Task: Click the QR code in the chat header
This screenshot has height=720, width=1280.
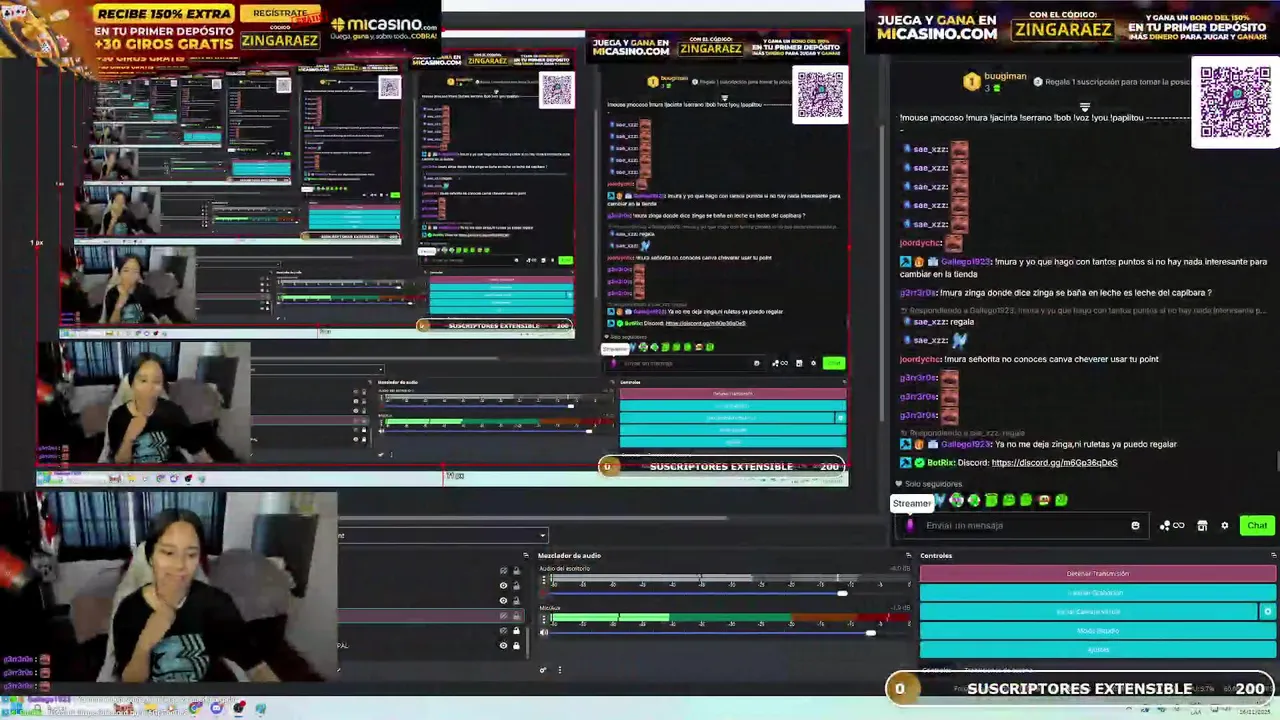Action: tap(1235, 103)
